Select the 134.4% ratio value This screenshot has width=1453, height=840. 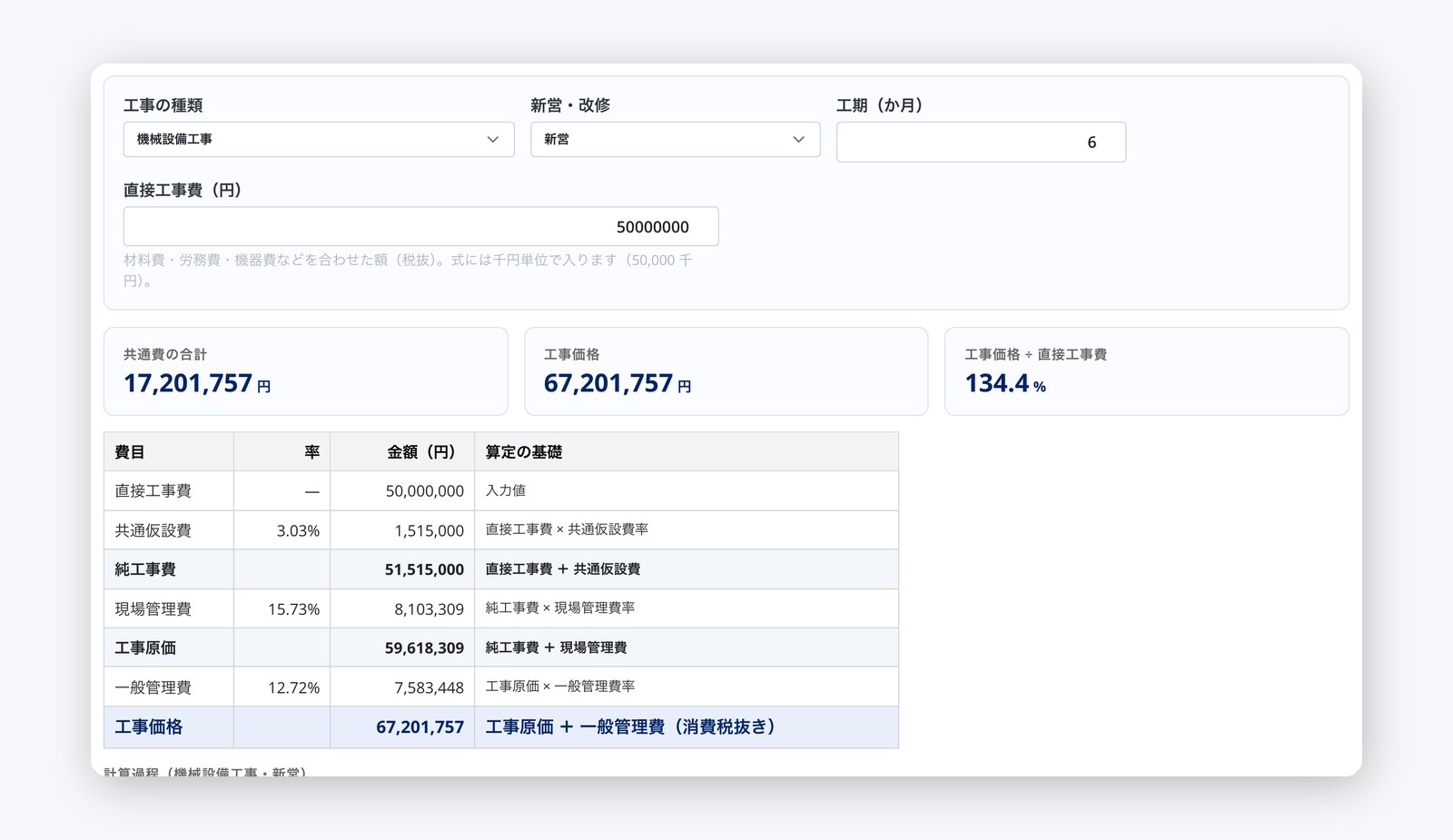click(1005, 383)
